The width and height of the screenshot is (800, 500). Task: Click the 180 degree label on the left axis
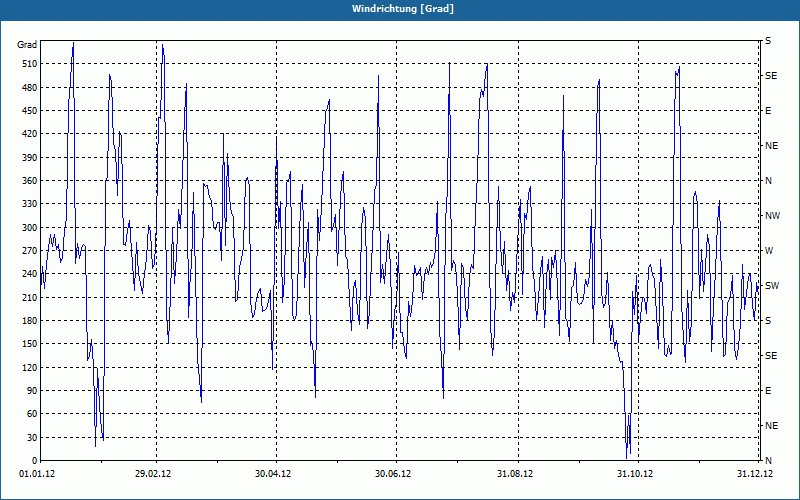pos(29,321)
